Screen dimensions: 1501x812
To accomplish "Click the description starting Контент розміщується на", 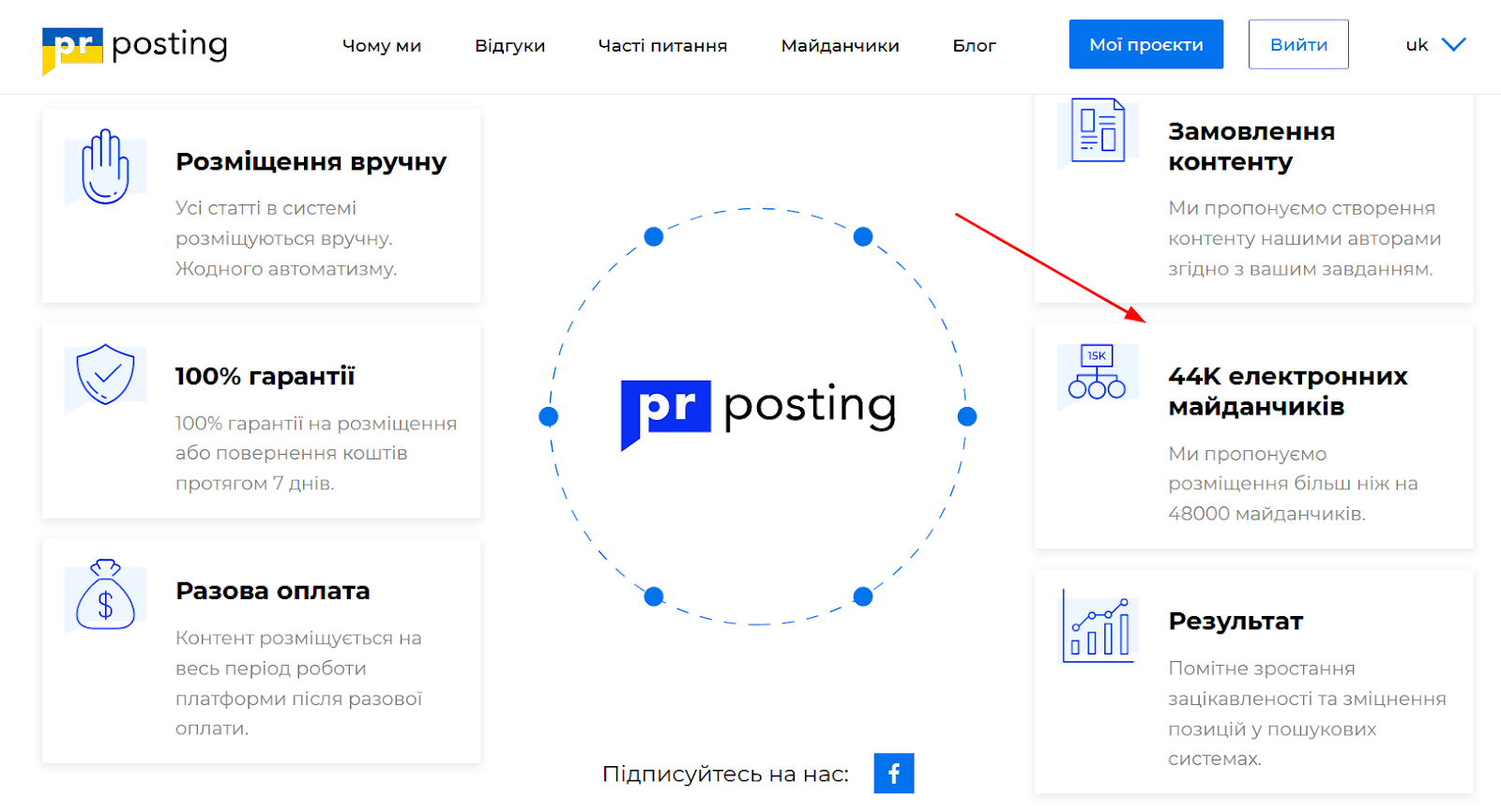I will click(298, 684).
